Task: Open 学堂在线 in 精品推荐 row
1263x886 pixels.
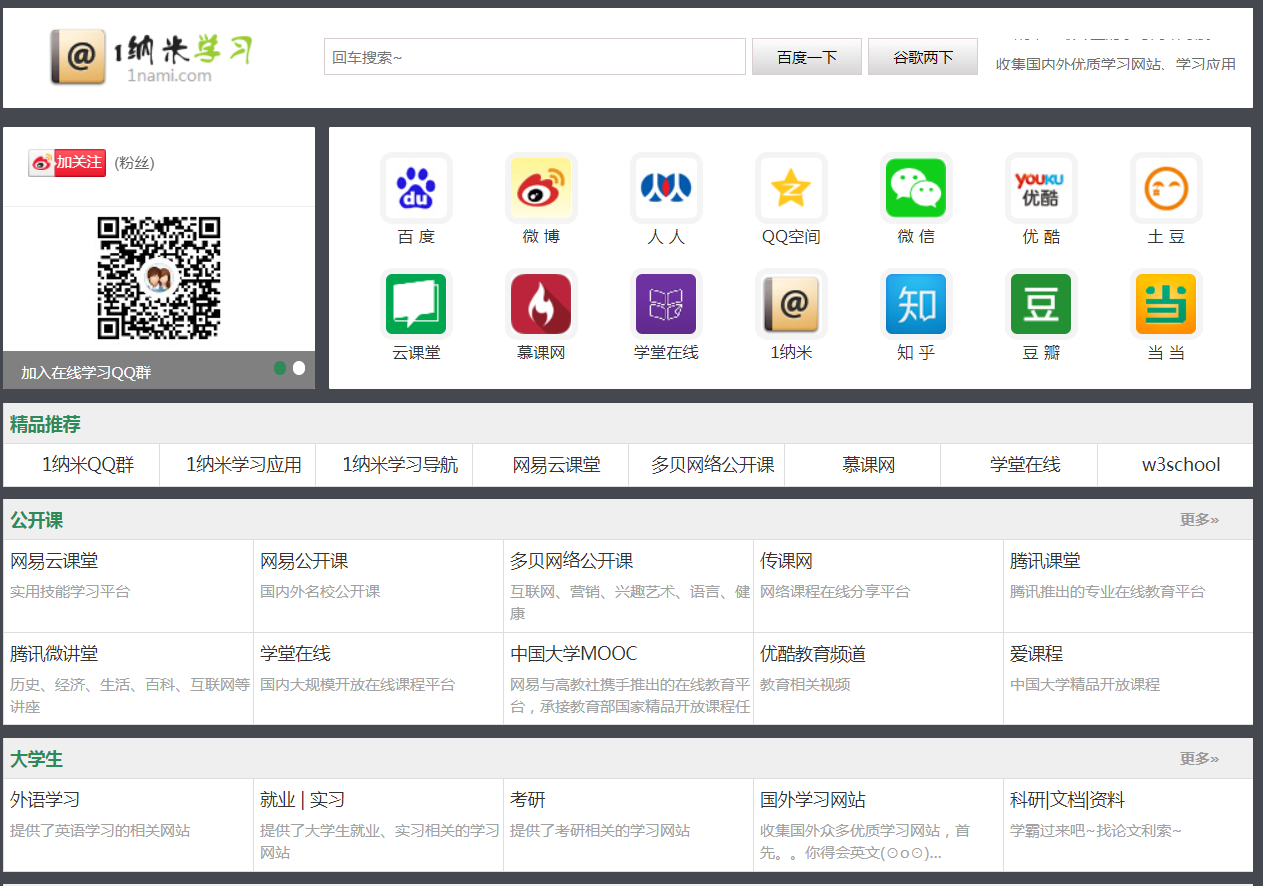Action: pos(1025,465)
